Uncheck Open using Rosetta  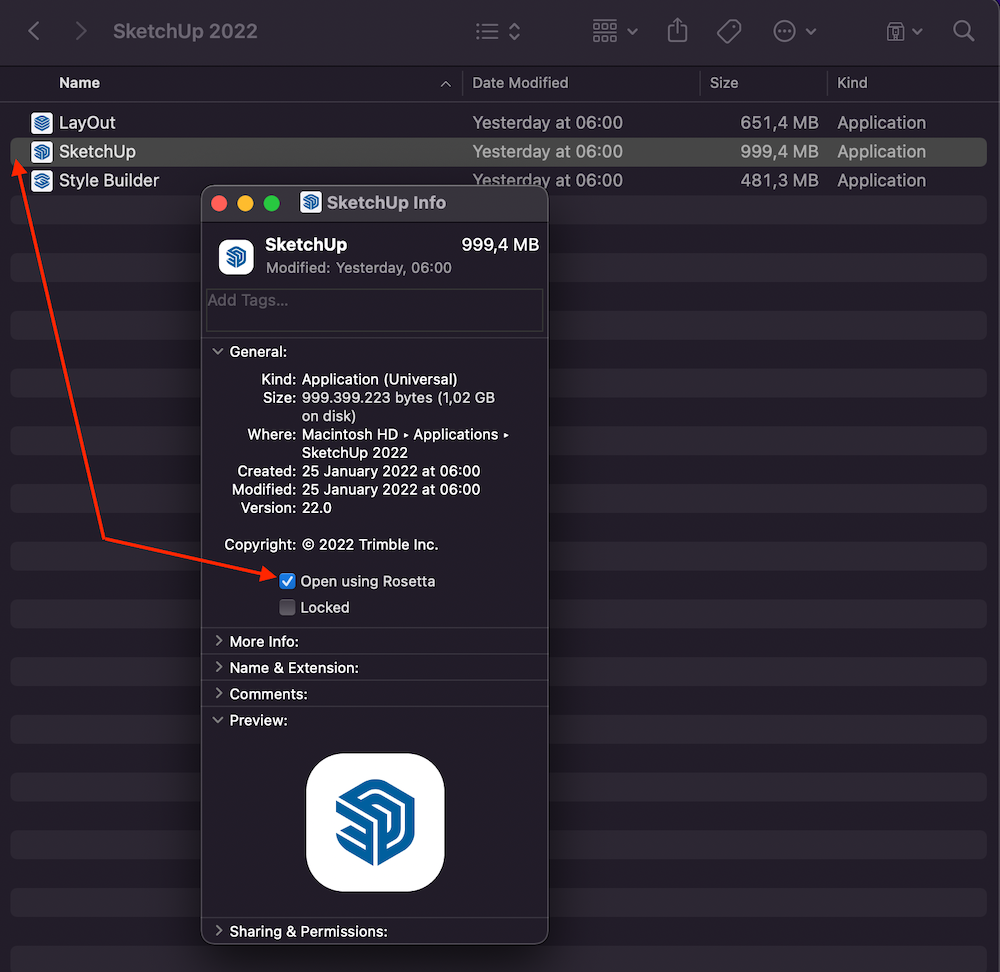click(x=288, y=581)
